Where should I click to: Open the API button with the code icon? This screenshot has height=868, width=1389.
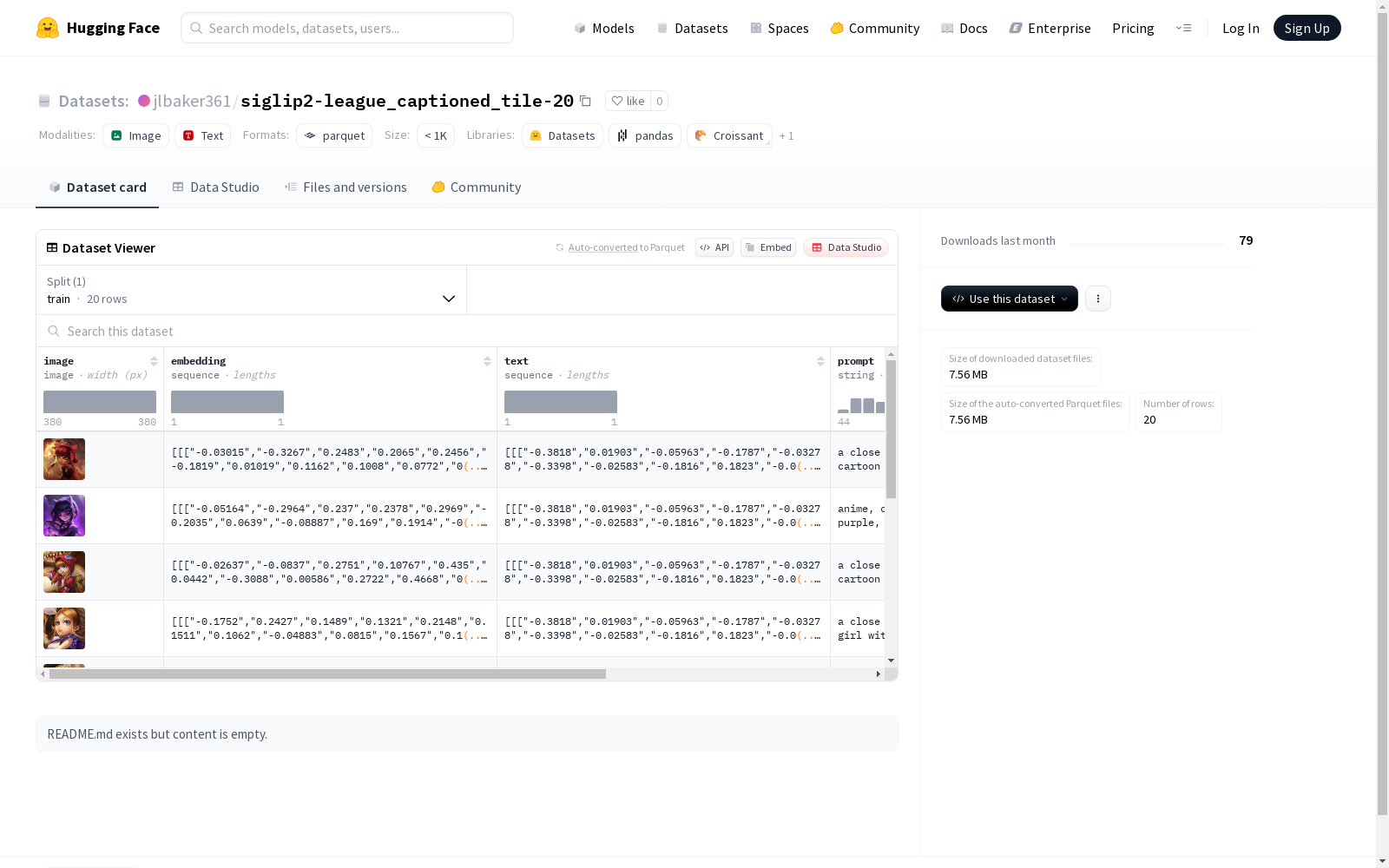714,247
